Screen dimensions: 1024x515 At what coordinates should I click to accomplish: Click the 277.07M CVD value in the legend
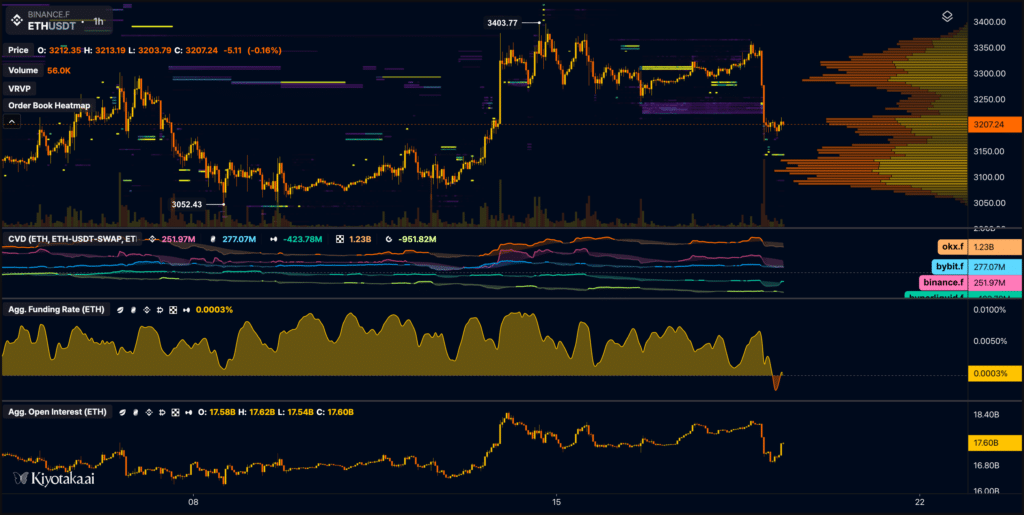(239, 240)
